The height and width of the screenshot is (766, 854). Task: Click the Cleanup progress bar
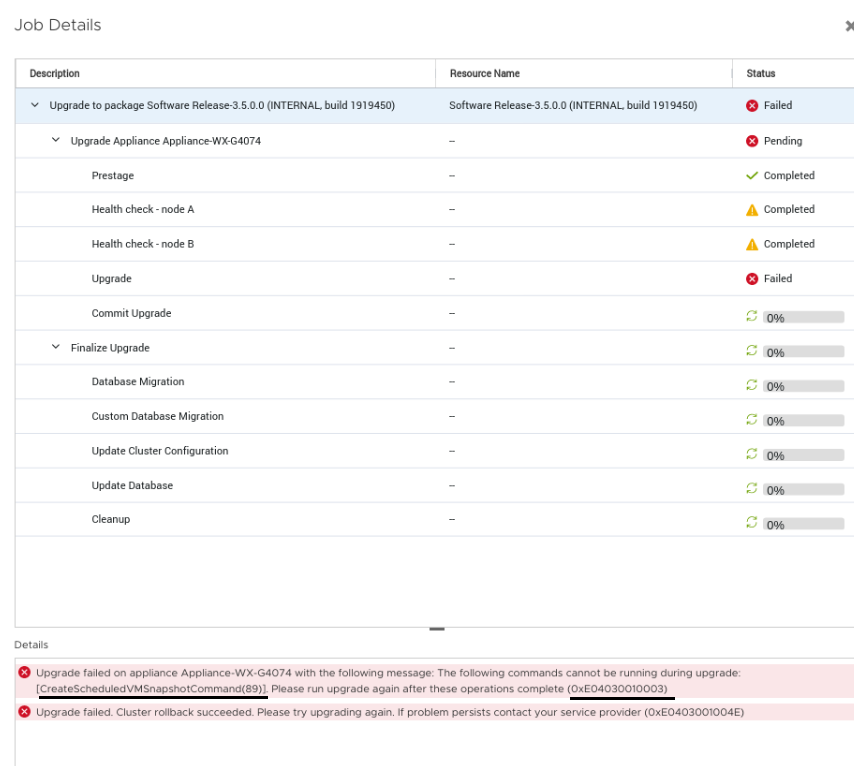point(803,523)
